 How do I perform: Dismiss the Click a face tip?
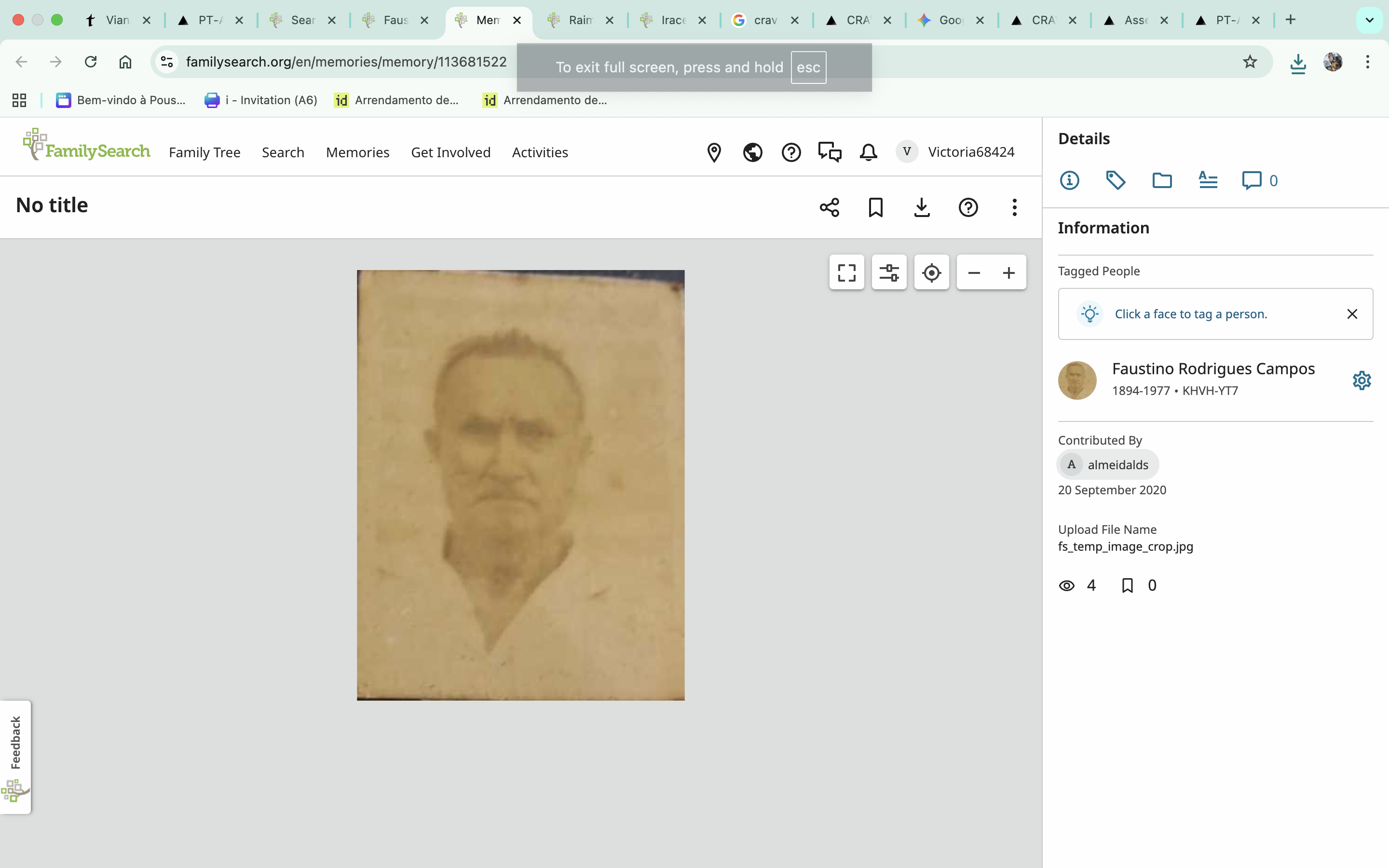(x=1352, y=314)
